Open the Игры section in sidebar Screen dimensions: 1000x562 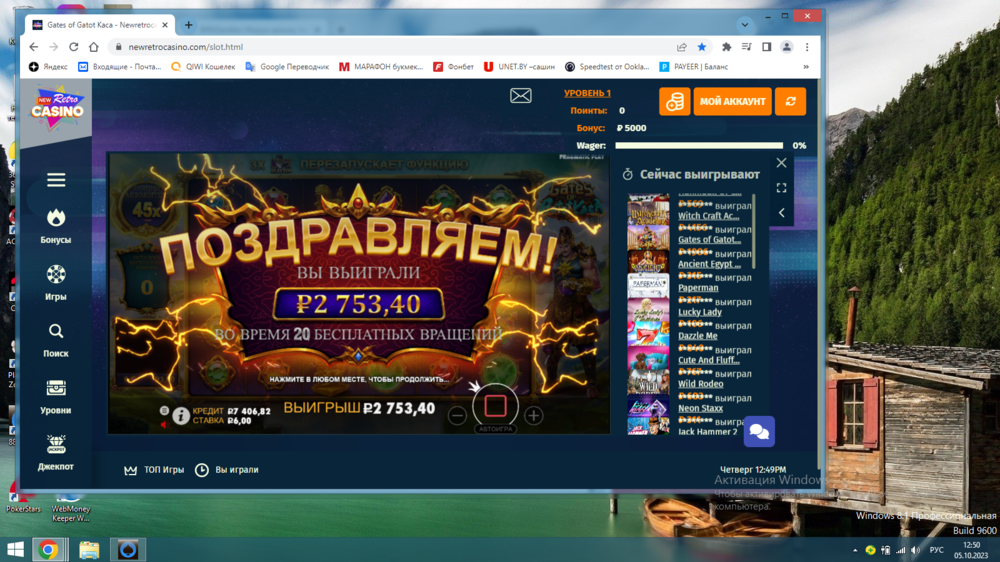pyautogui.click(x=56, y=275)
